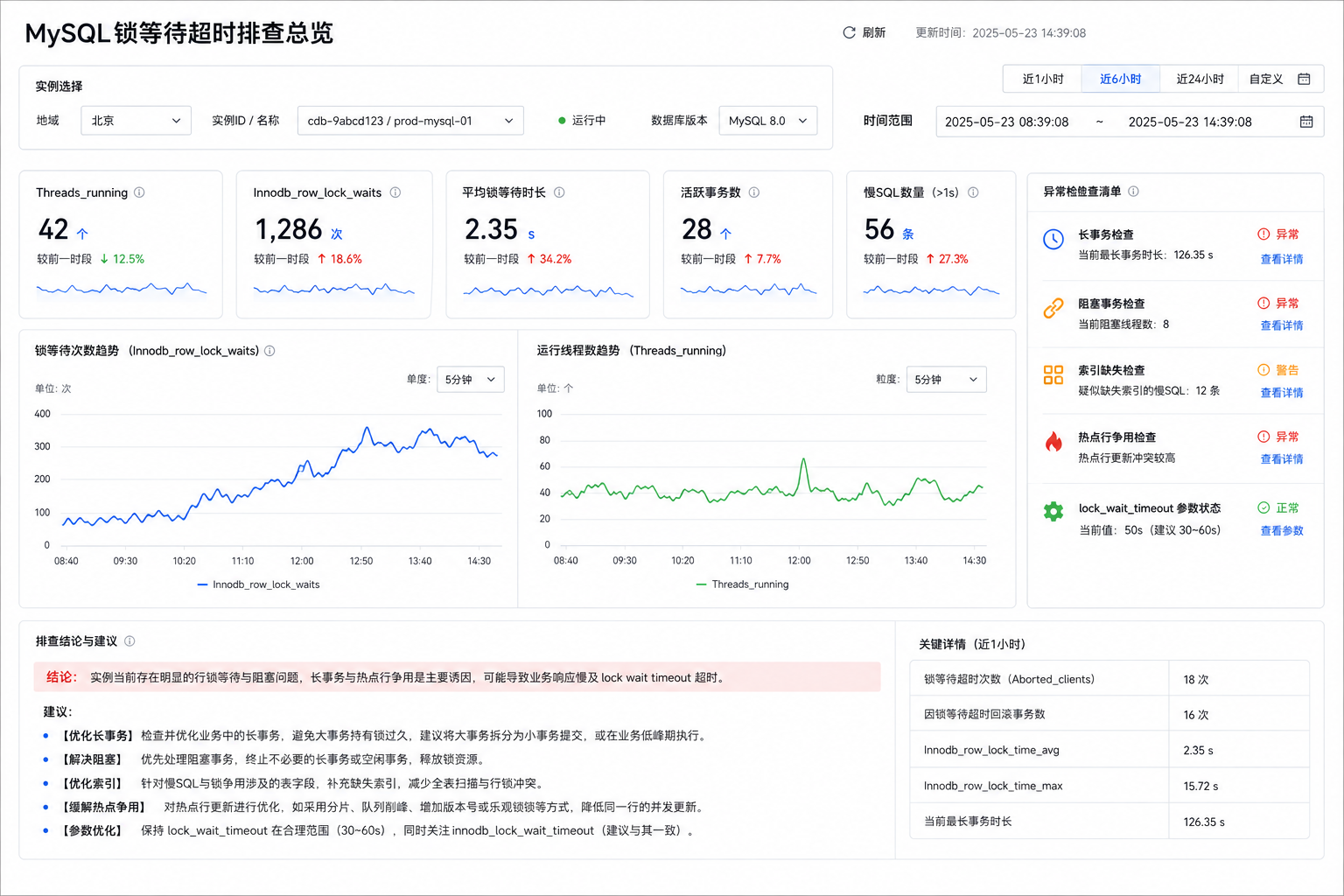The image size is (1344, 896).
Task: Click end time 2025-05-23 14:39:08 field
Action: tap(1190, 122)
